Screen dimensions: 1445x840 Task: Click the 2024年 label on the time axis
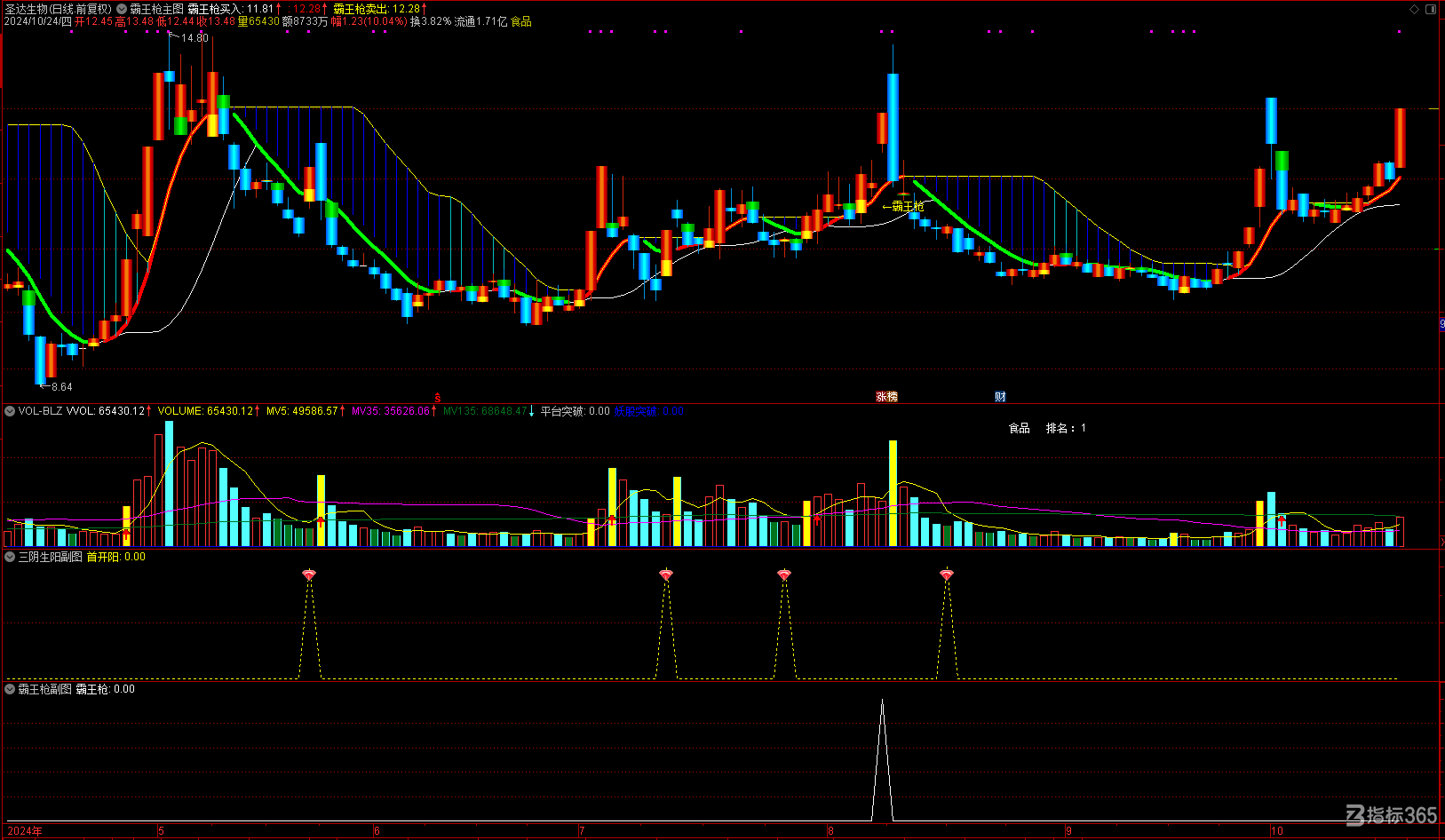[25, 831]
